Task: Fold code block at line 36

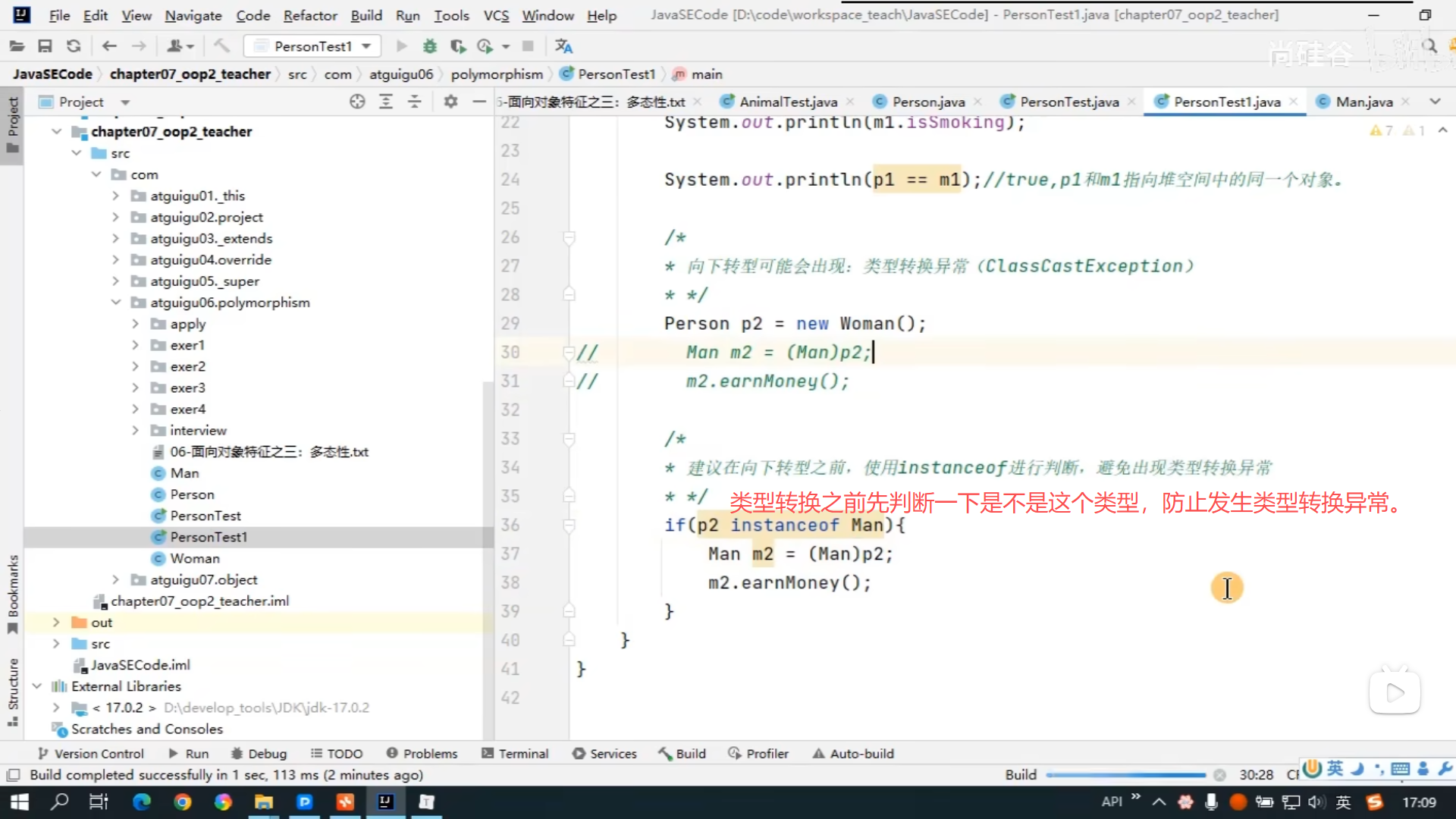Action: click(569, 525)
